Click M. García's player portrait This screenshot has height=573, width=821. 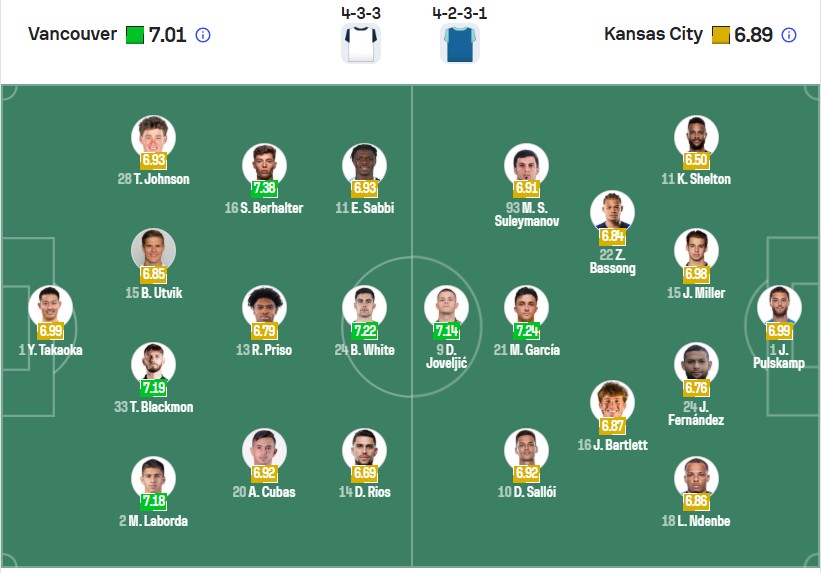tap(526, 307)
